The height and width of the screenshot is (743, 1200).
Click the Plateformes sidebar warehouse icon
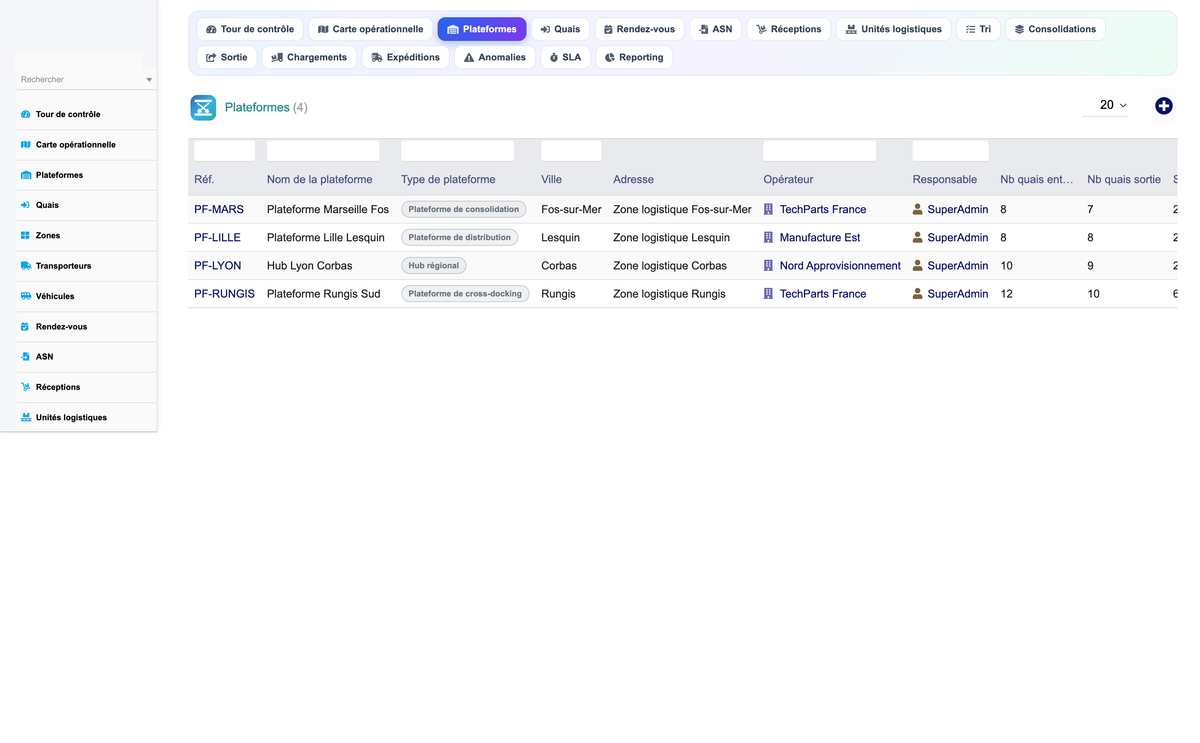pos(26,175)
